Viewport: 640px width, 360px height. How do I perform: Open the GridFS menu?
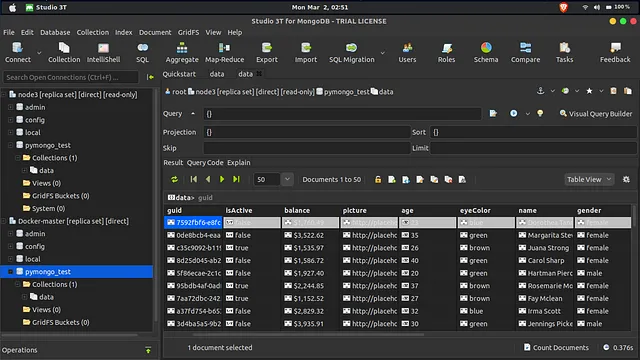pyautogui.click(x=188, y=32)
